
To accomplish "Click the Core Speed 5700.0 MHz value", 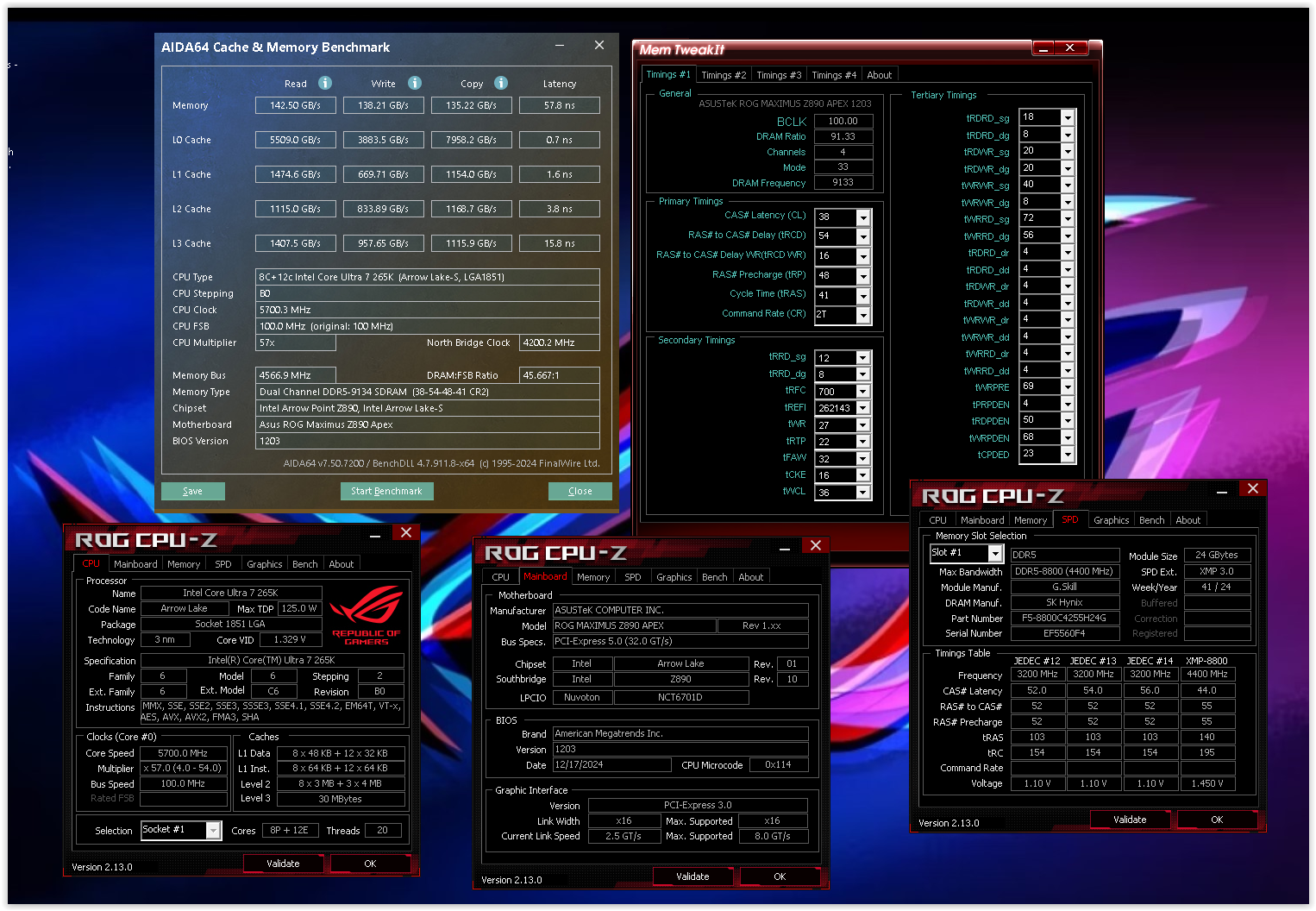I will 183,753.
